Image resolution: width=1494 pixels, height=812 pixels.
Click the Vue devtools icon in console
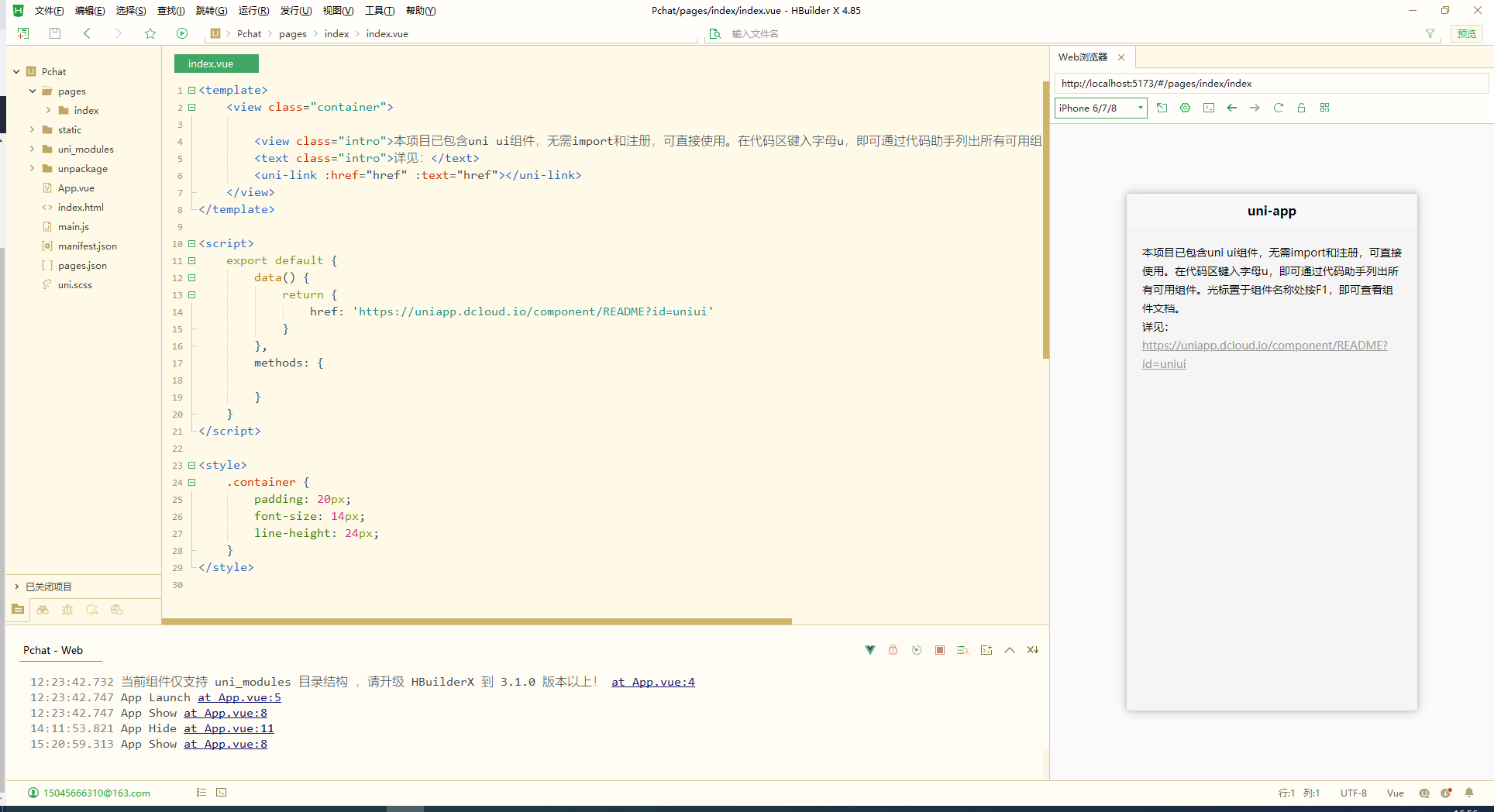870,650
